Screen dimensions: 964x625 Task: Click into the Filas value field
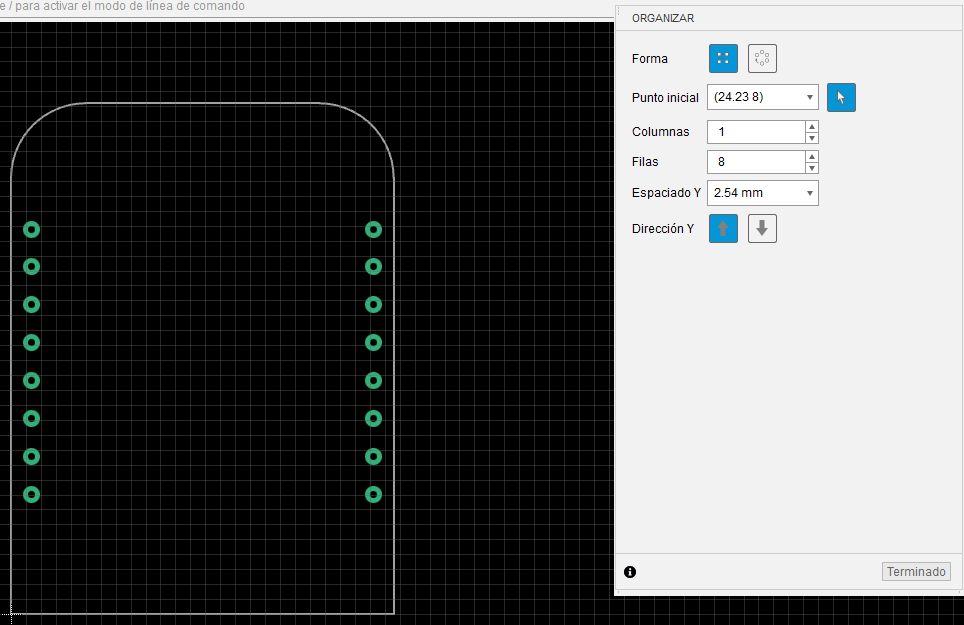click(x=756, y=162)
